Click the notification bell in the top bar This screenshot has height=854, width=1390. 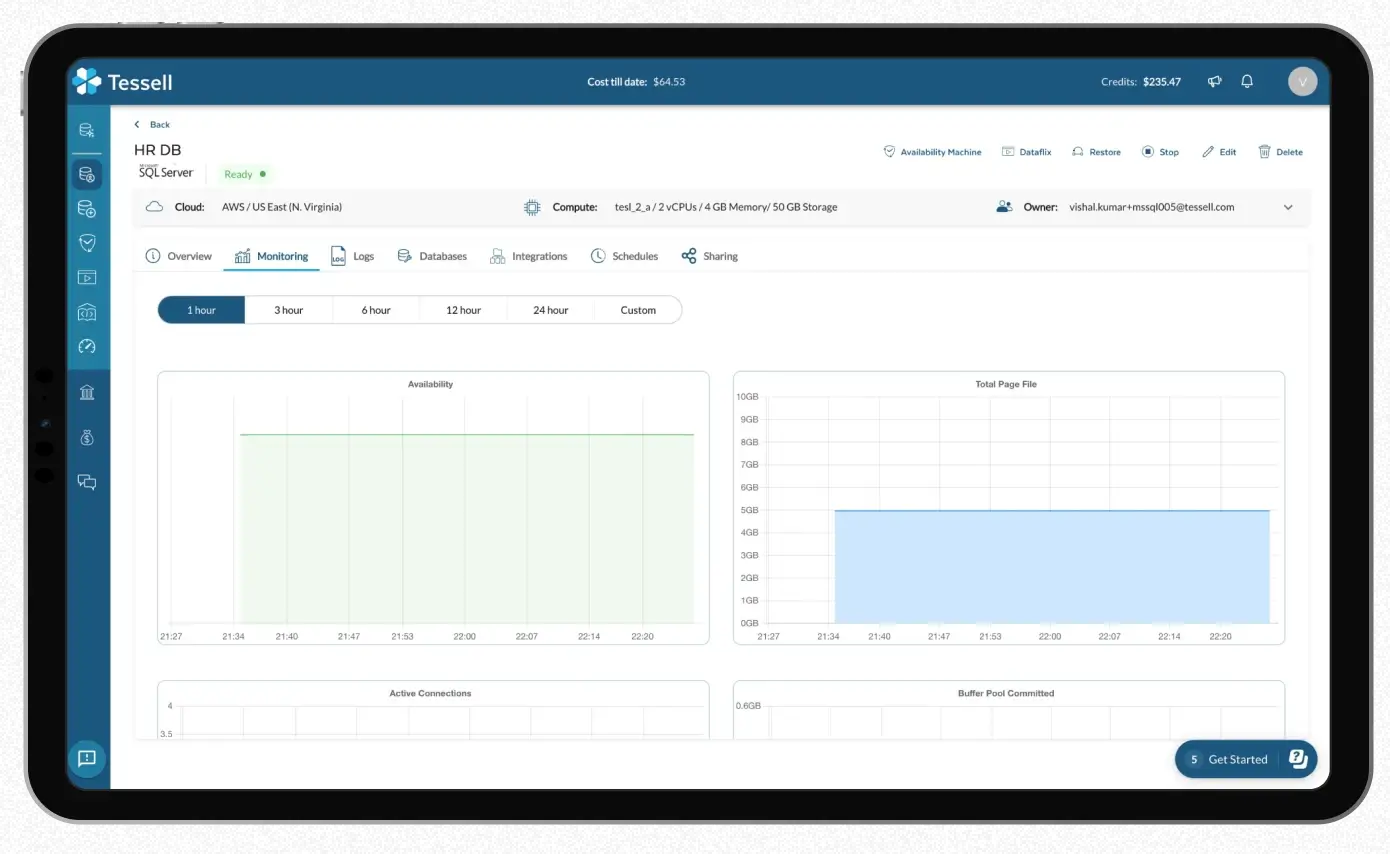point(1247,81)
